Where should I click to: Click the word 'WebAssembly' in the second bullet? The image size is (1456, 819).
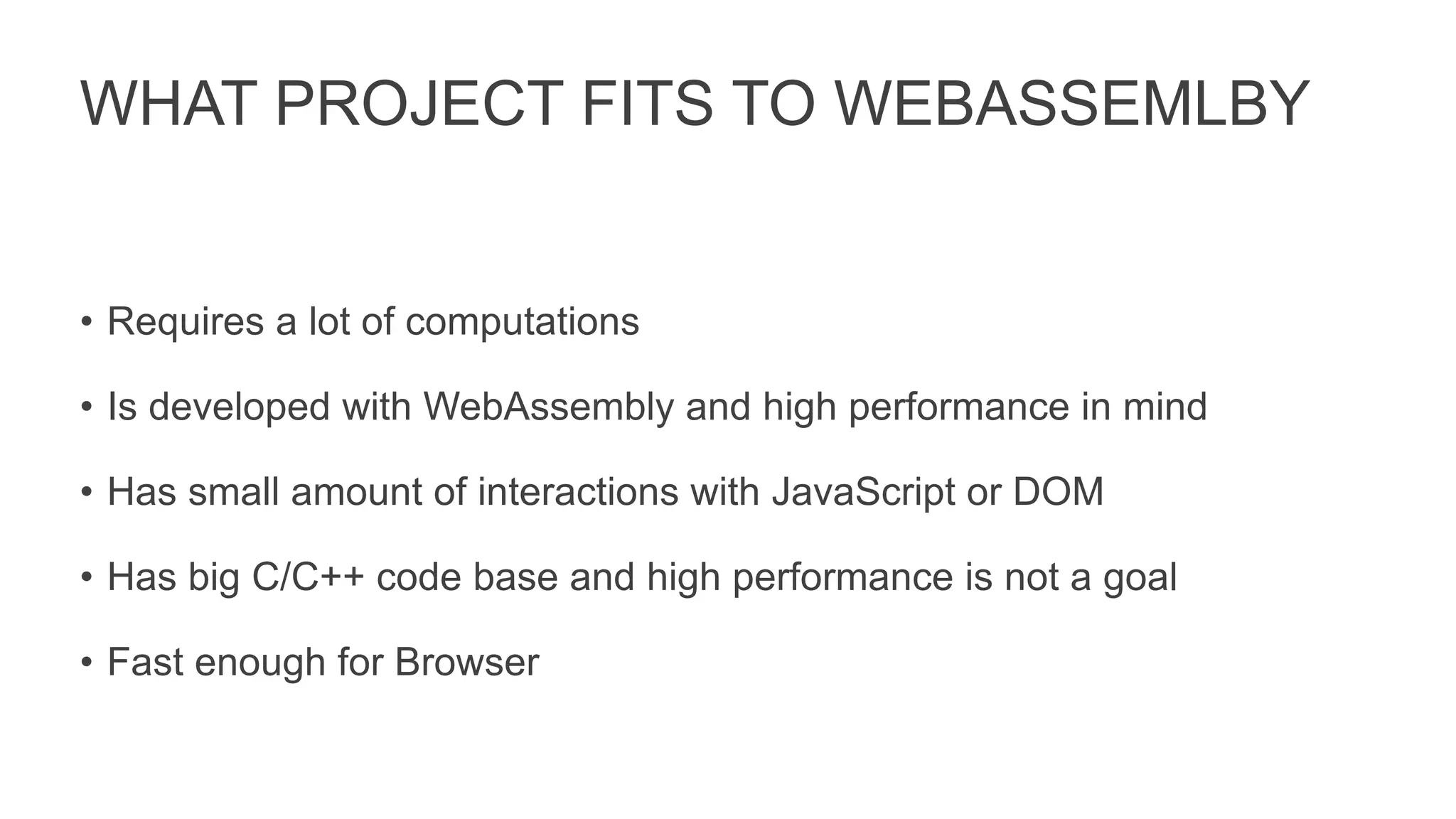548,407
